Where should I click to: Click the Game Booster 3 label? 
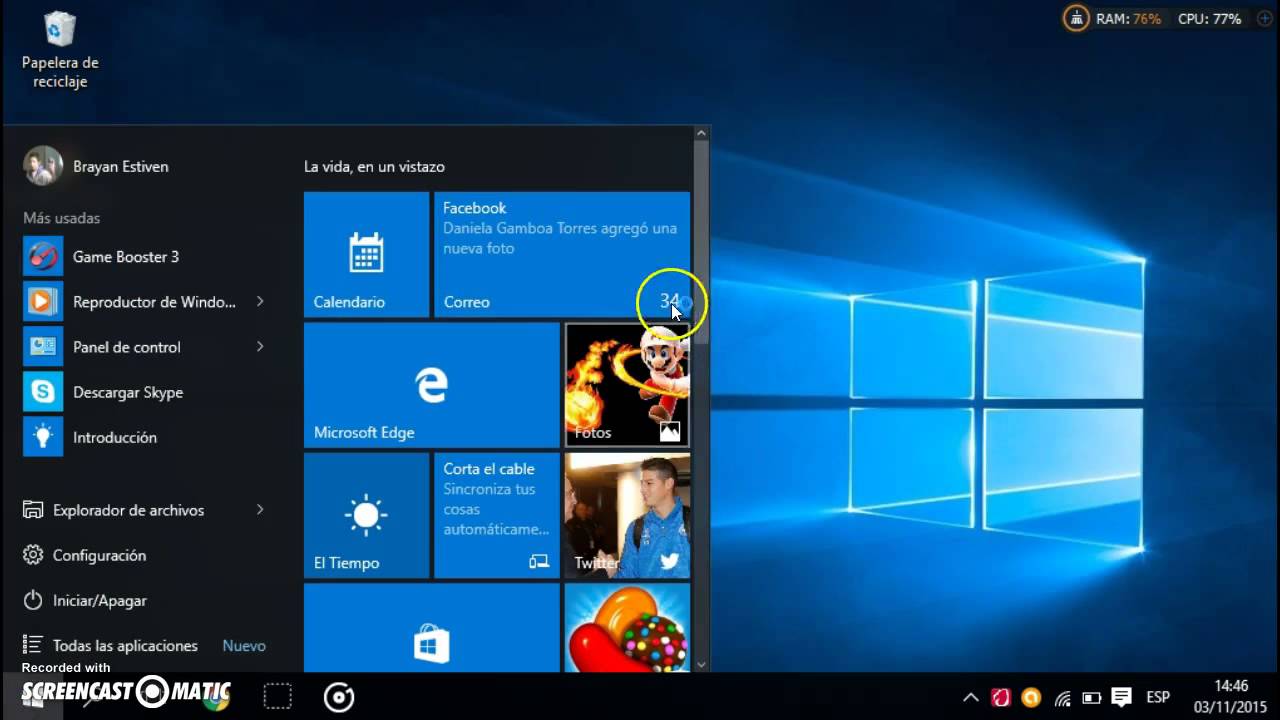tap(126, 257)
